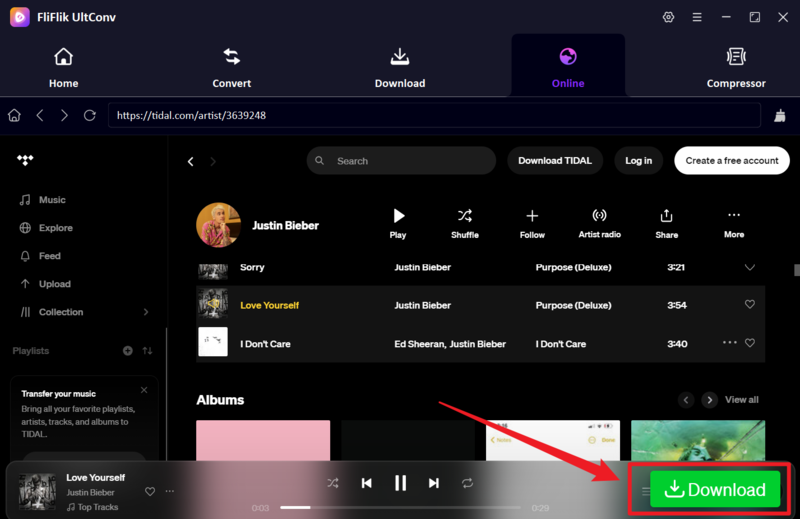Focus the URL address bar

pyautogui.click(x=434, y=115)
